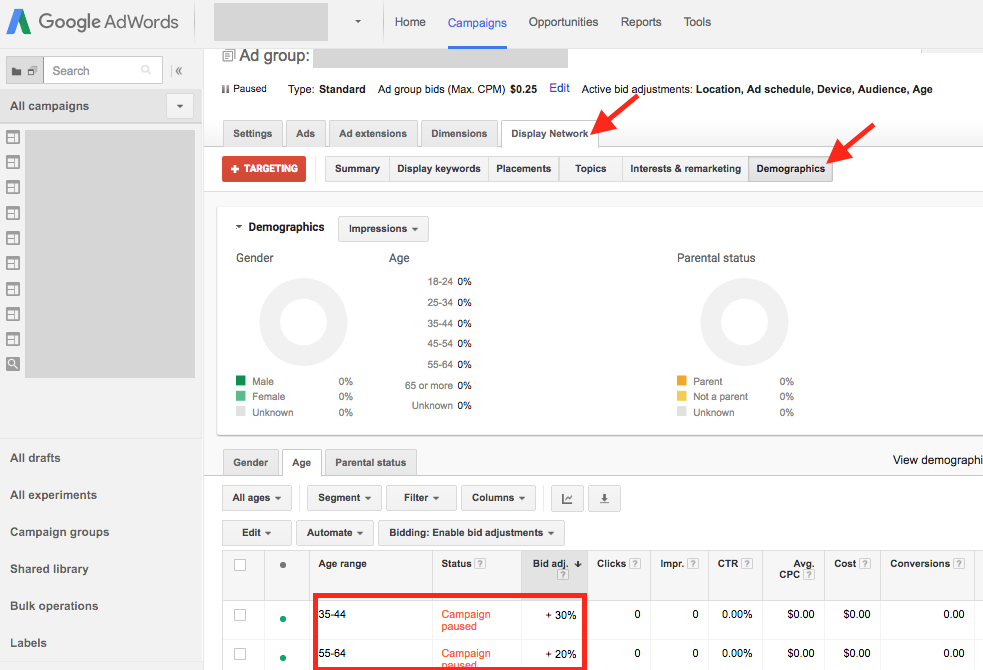Open the Impressions metric dropdown
Image resolution: width=983 pixels, height=670 pixels.
click(x=383, y=229)
